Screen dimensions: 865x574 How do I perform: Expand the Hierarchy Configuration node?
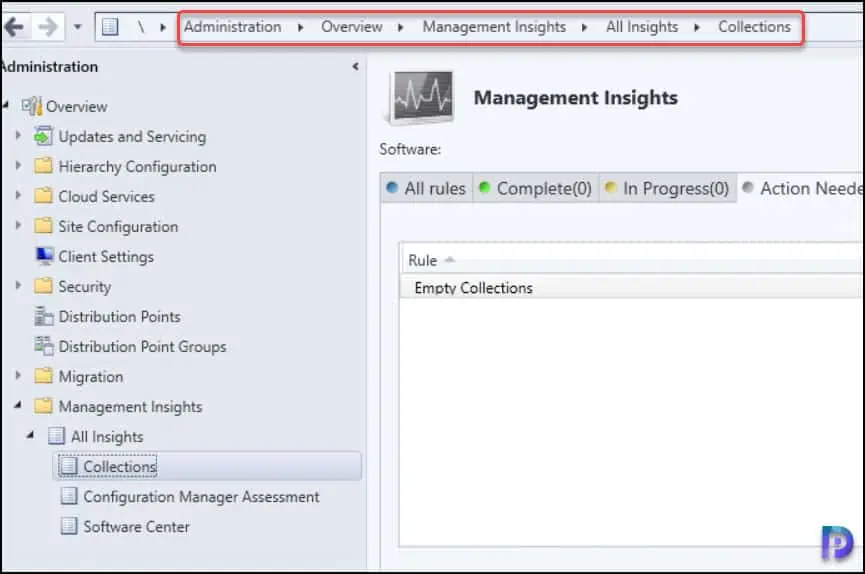(18, 165)
